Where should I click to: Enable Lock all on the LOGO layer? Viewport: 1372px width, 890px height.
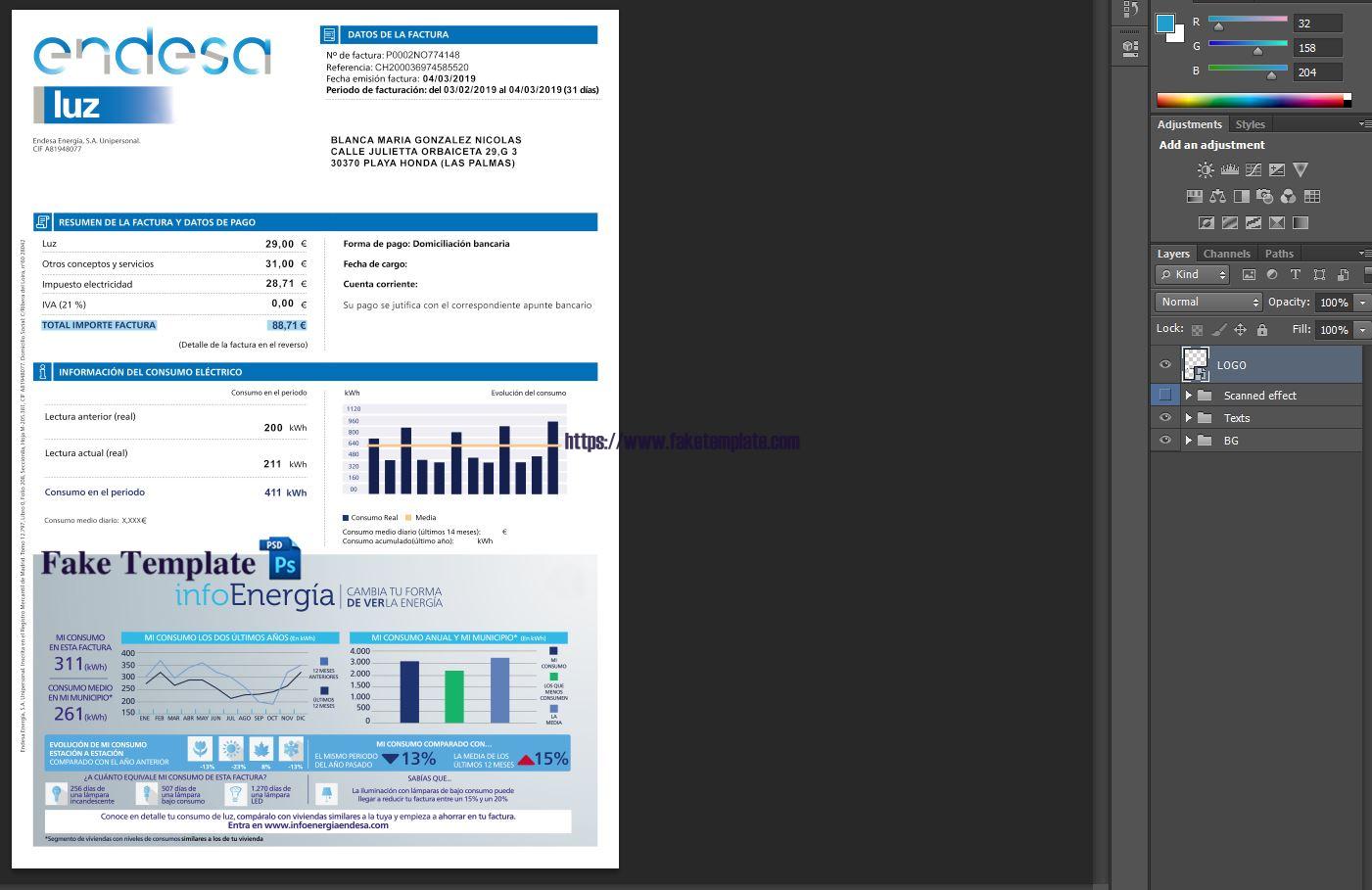point(1261,330)
